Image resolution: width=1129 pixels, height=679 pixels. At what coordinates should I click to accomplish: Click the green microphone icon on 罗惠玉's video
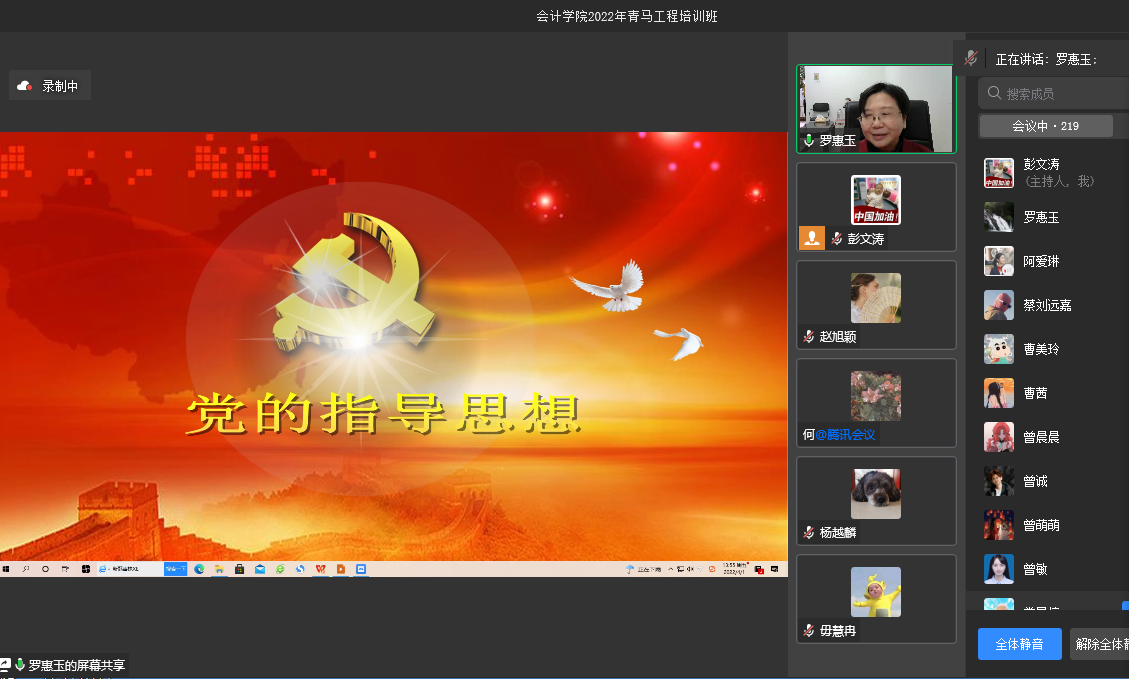808,141
